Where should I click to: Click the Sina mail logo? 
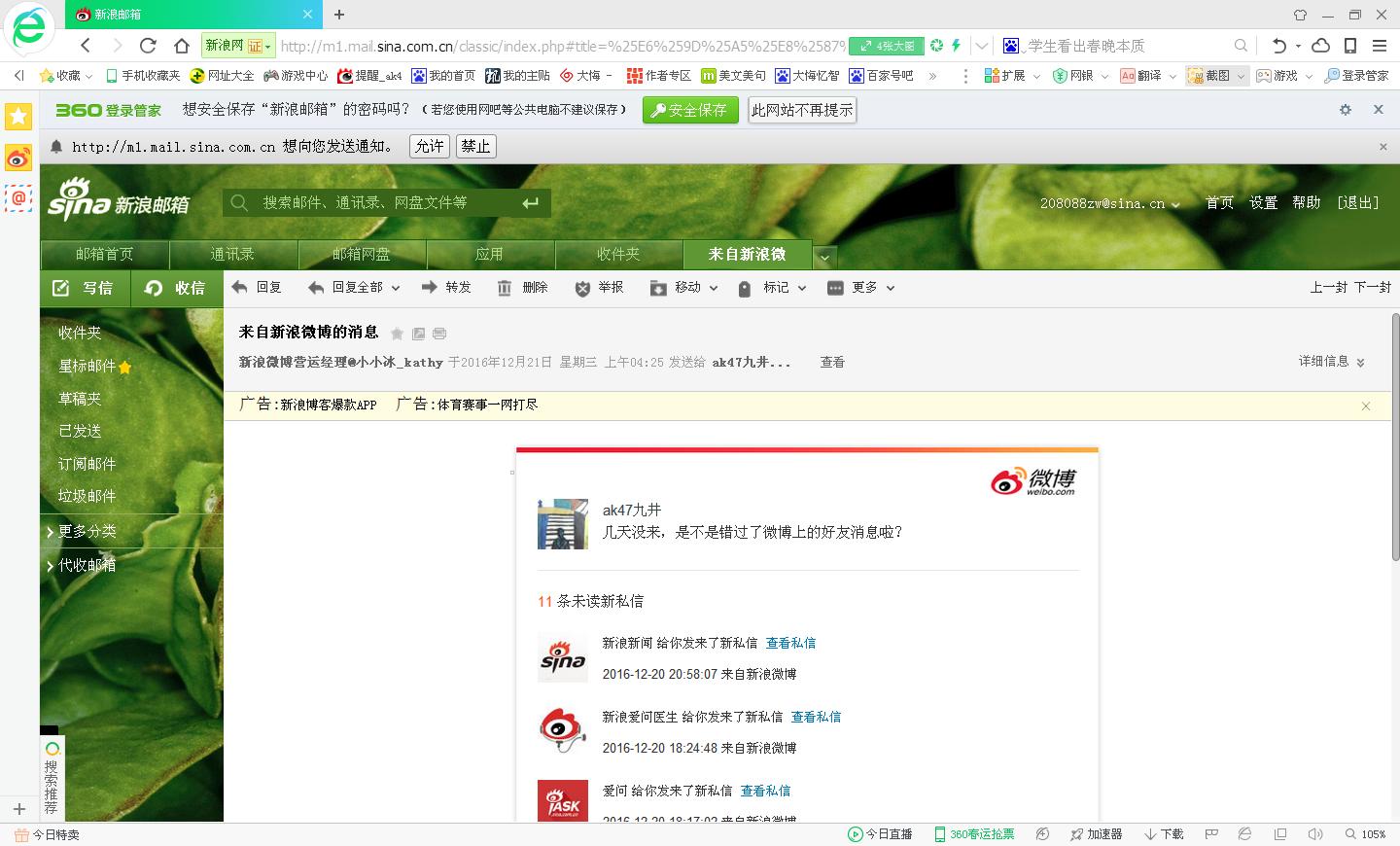[119, 200]
